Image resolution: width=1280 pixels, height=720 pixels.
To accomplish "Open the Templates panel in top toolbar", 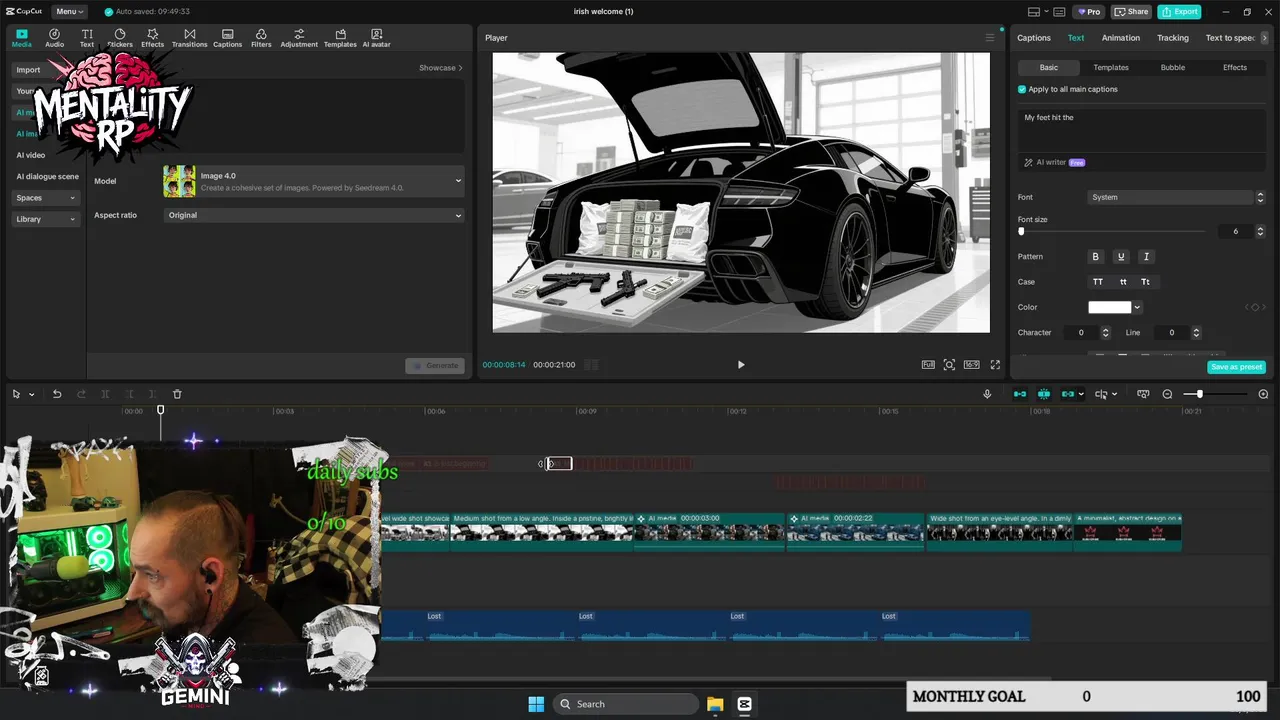I will 340,38.
